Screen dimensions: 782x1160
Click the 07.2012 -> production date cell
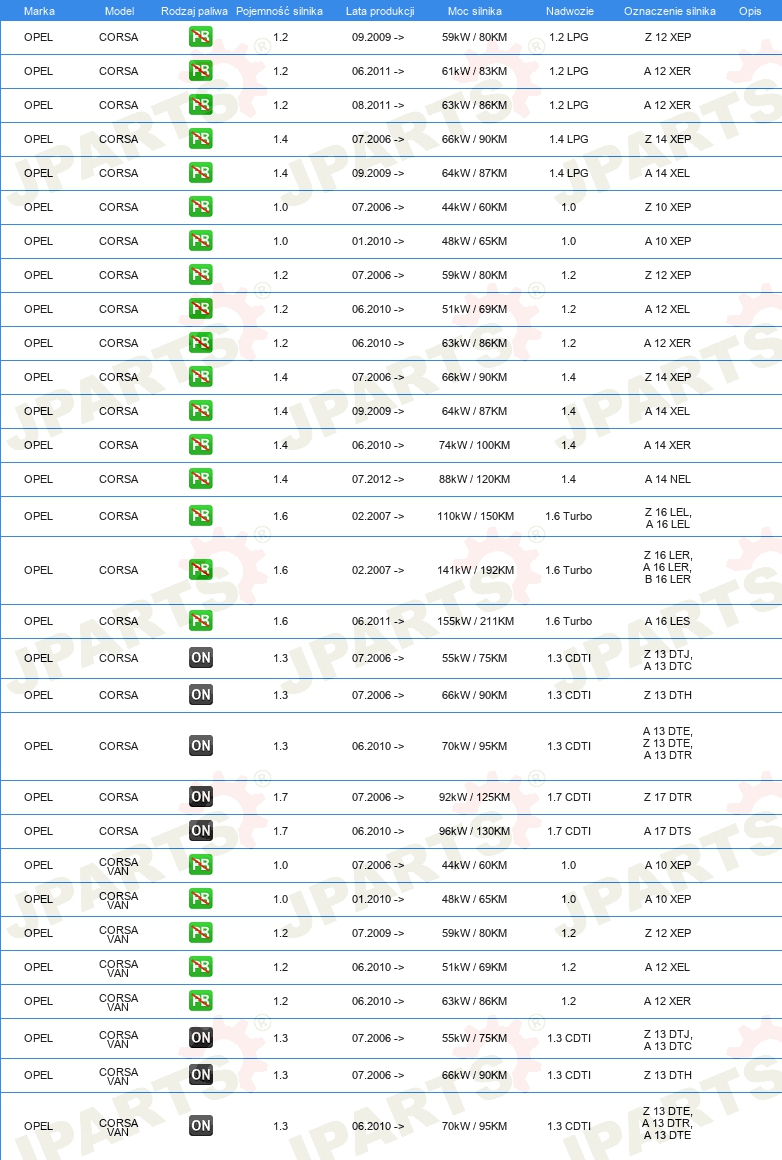pyautogui.click(x=377, y=479)
